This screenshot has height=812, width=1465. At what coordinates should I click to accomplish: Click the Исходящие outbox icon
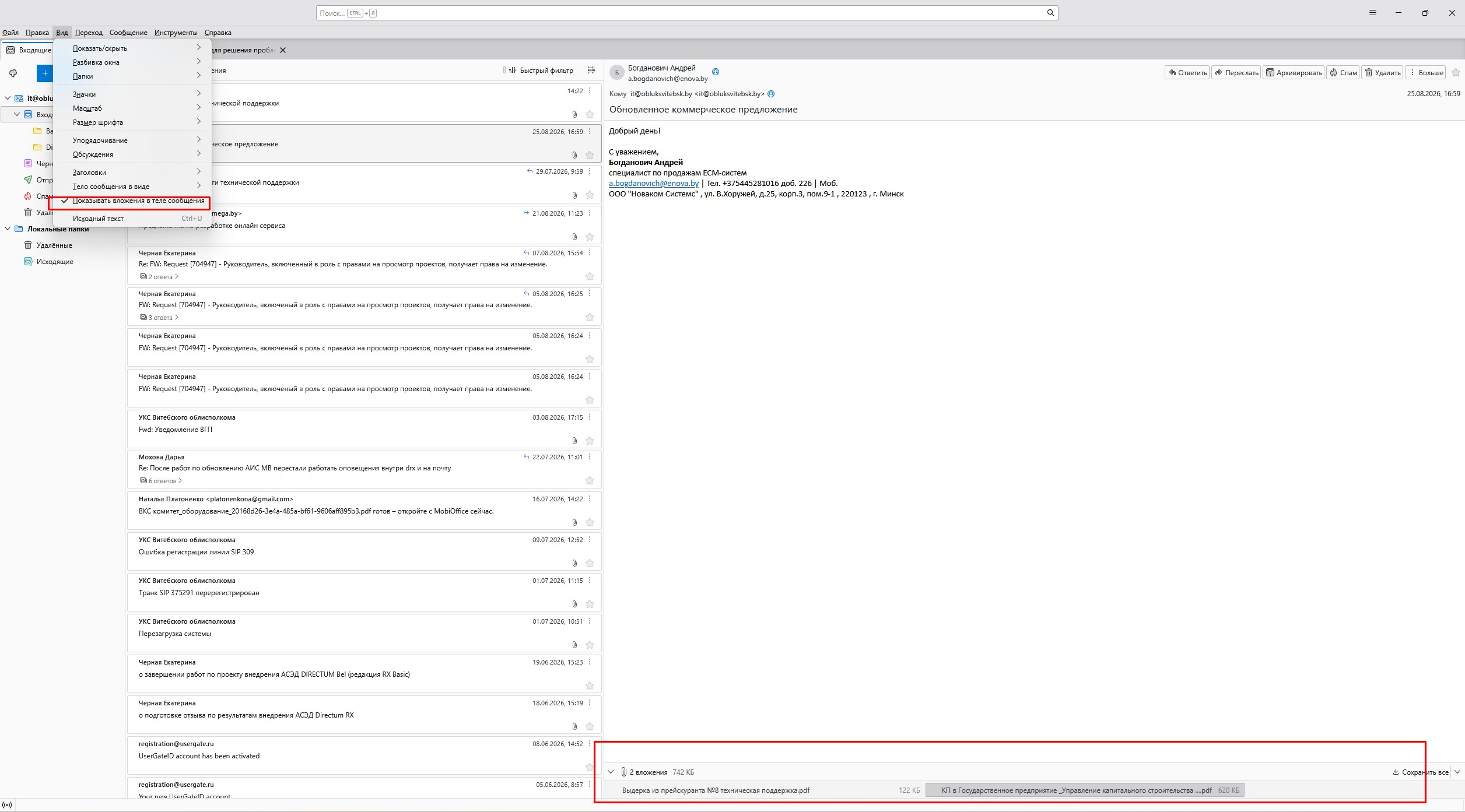pyautogui.click(x=28, y=261)
